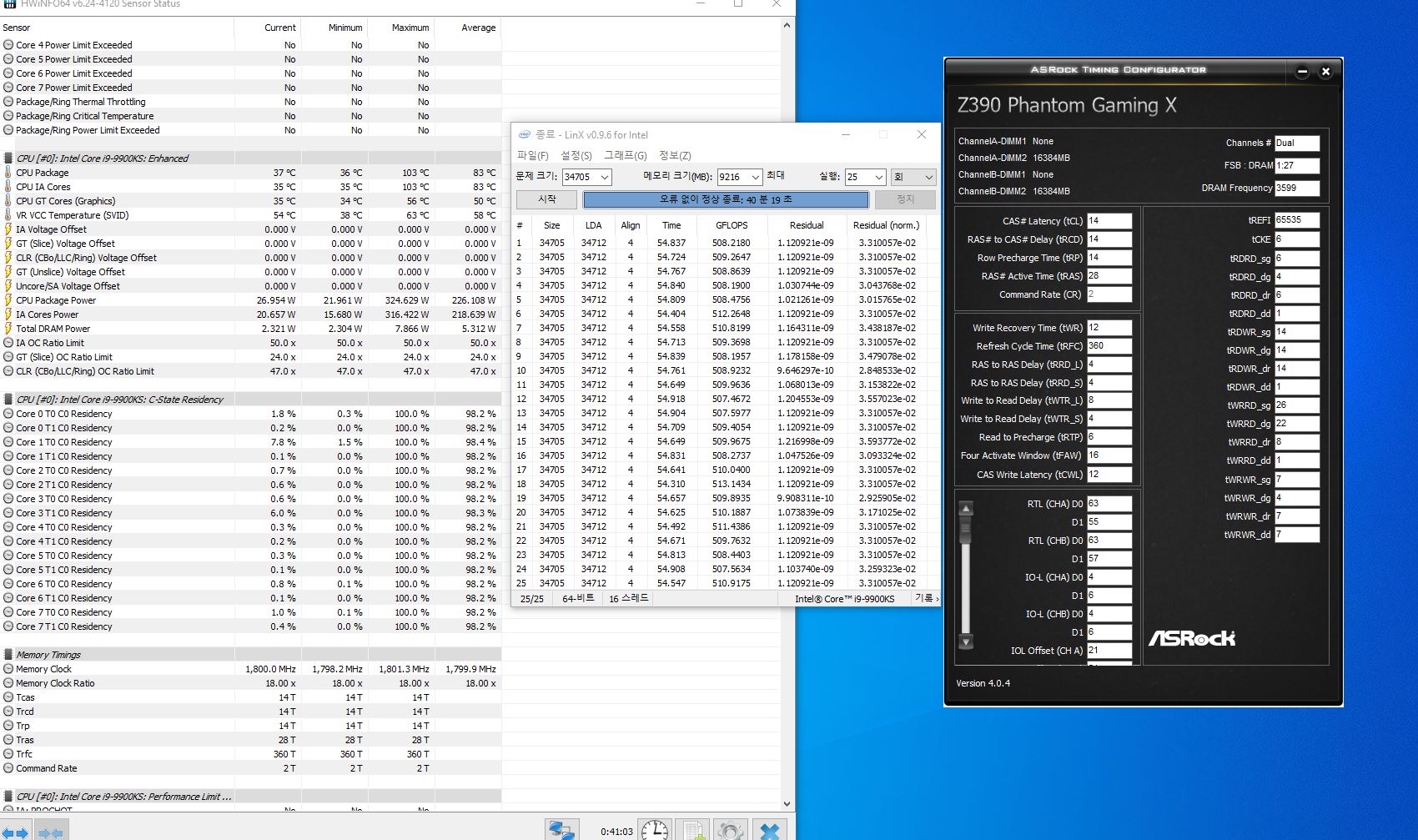Click the expand columns blue arrows icon

click(15, 832)
